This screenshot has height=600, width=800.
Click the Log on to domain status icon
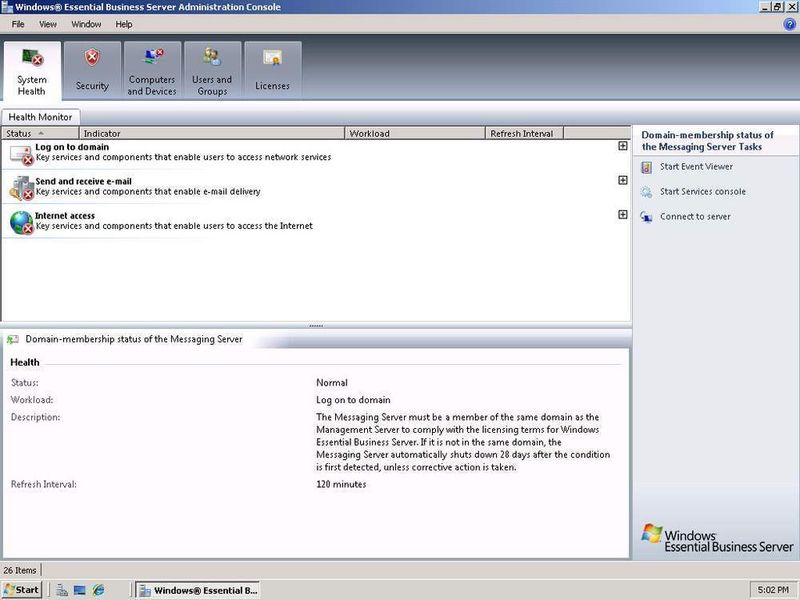21,155
